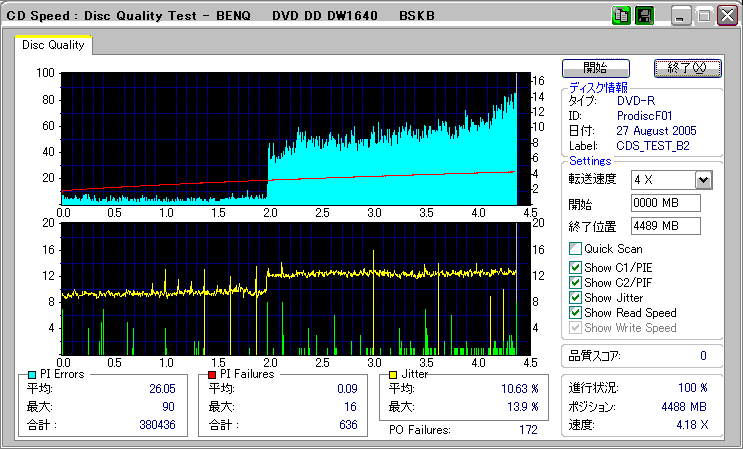This screenshot has height=449, width=743.
Task: Open the 4 X transfer speed dropdown
Action: pyautogui.click(x=704, y=180)
